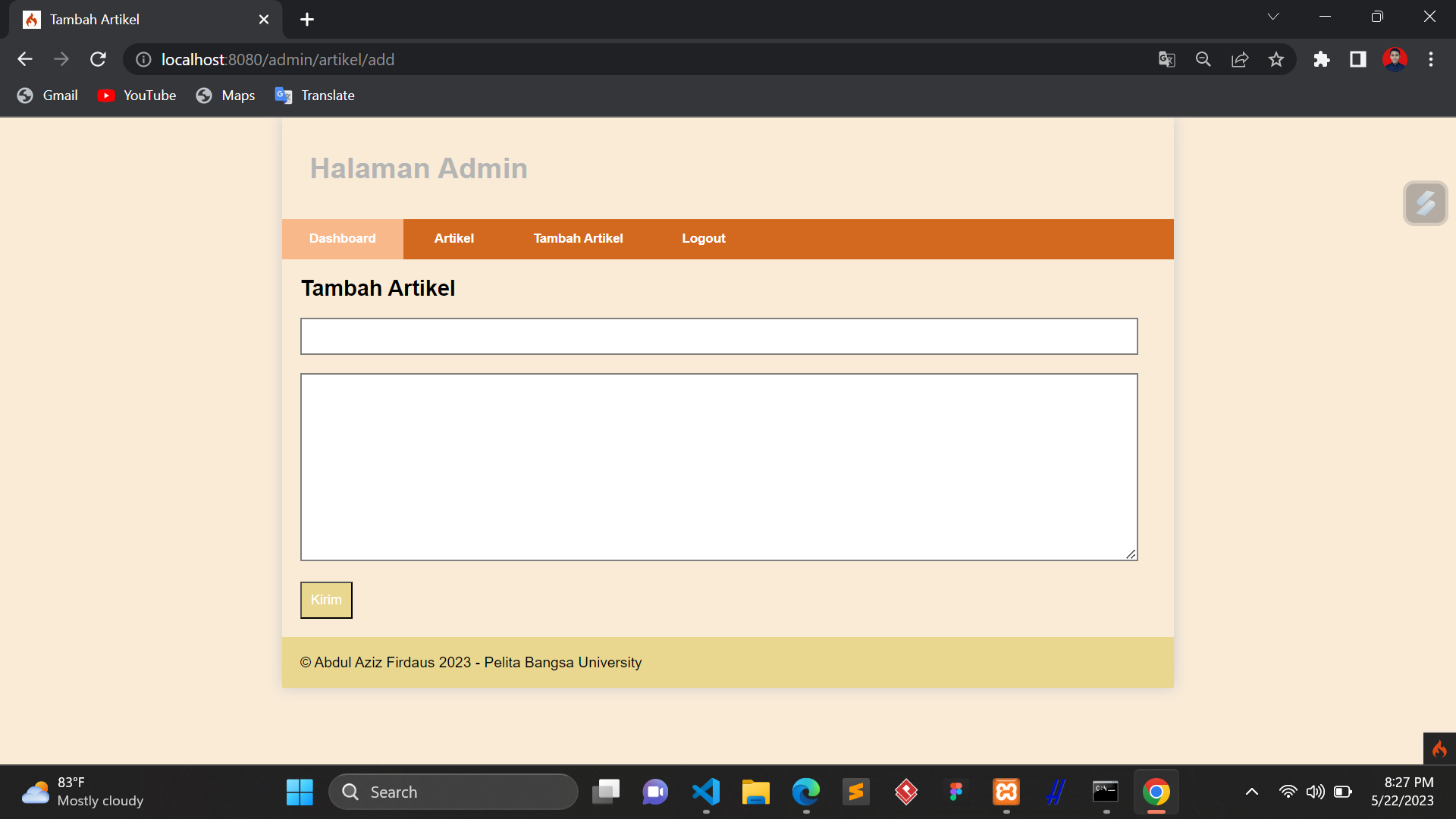Click the article title input field
Image resolution: width=1456 pixels, height=819 pixels.
tap(718, 336)
